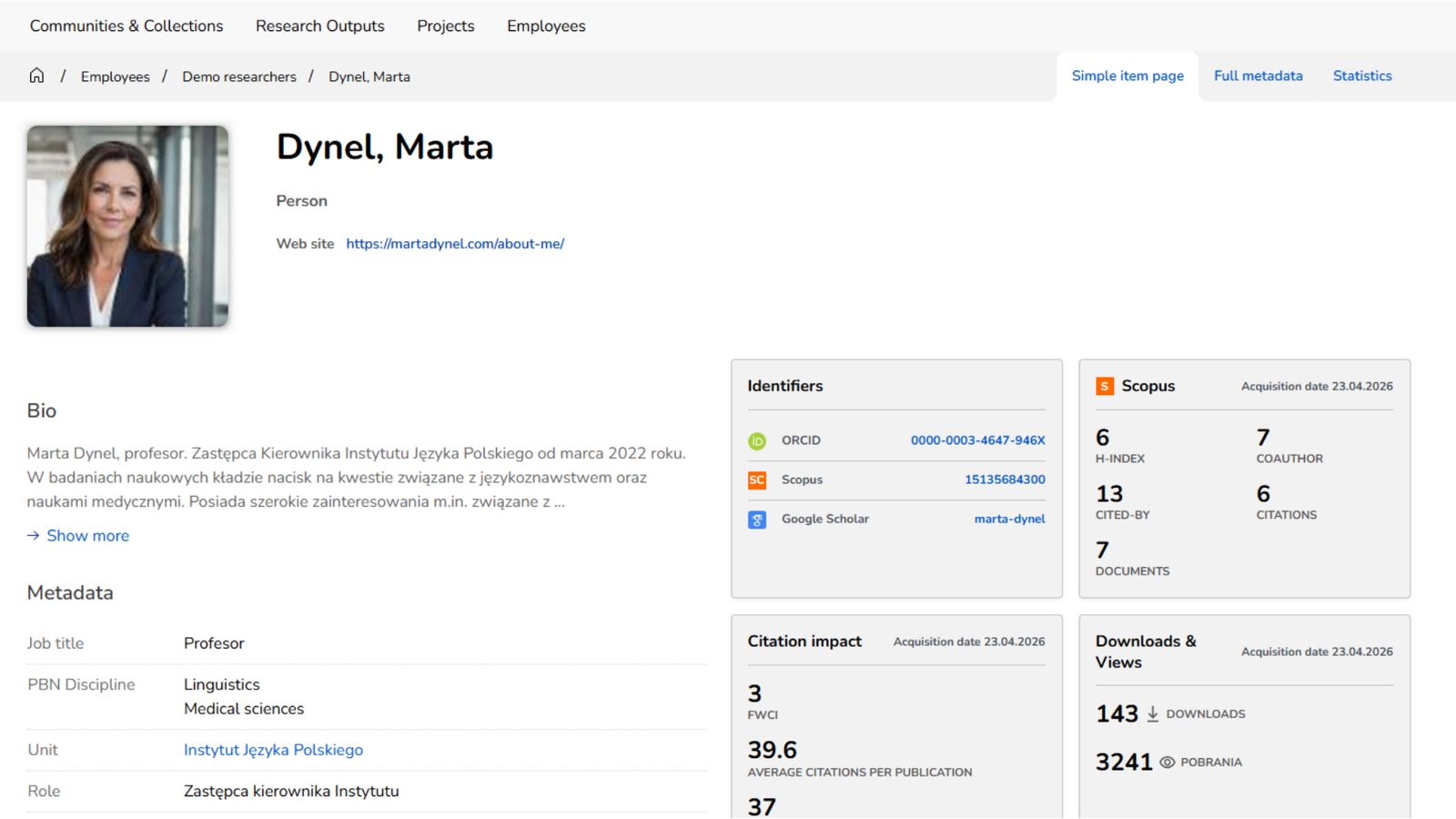1456x819 pixels.
Task: Open Research Outputs menu
Action: [x=320, y=25]
